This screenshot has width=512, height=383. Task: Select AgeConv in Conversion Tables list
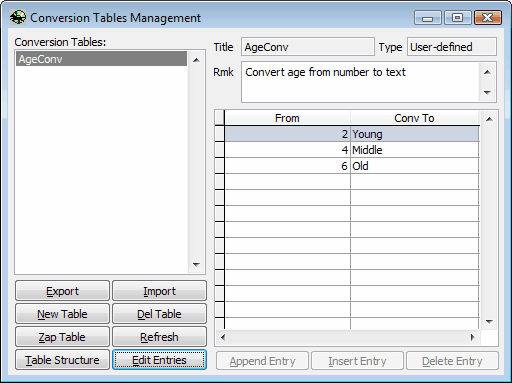click(x=101, y=59)
